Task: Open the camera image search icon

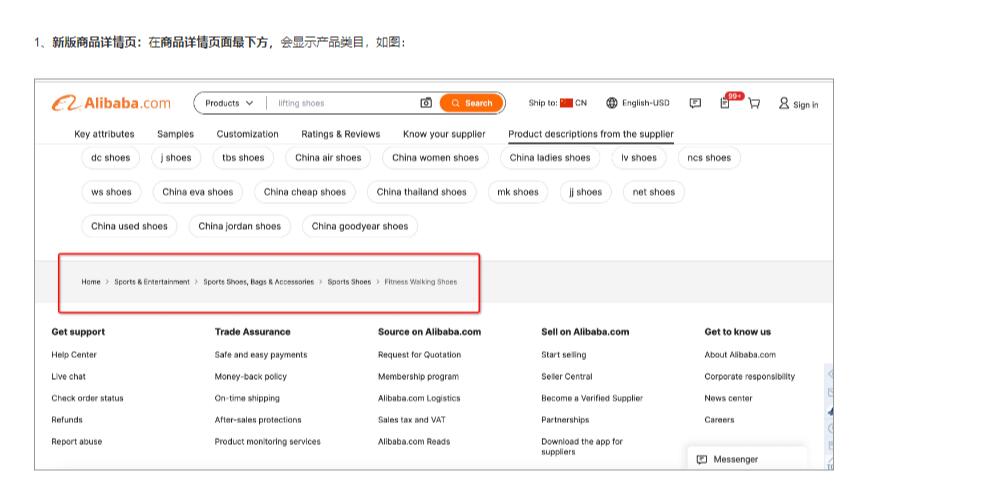Action: click(x=426, y=103)
